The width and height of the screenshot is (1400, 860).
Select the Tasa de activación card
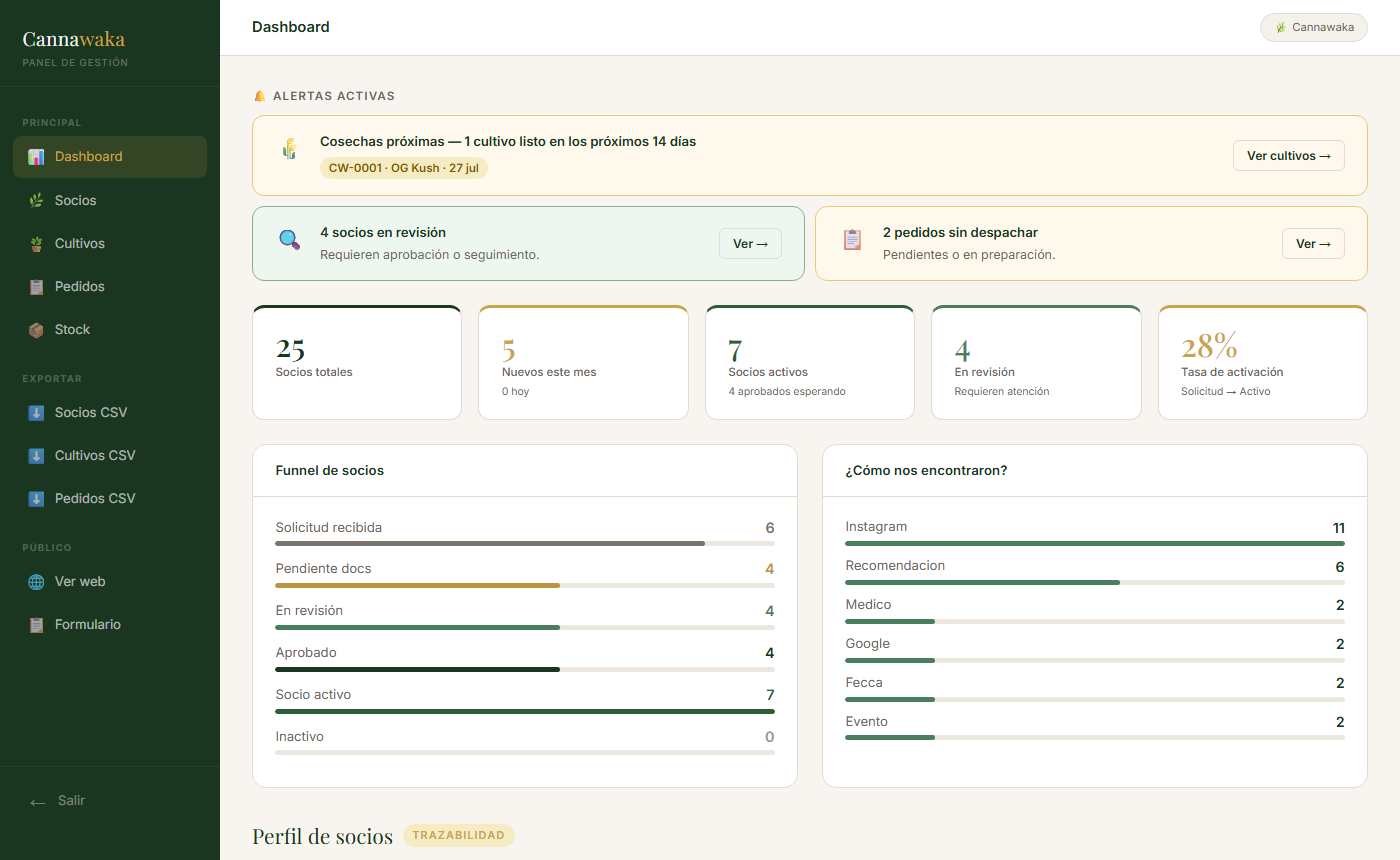click(x=1263, y=362)
